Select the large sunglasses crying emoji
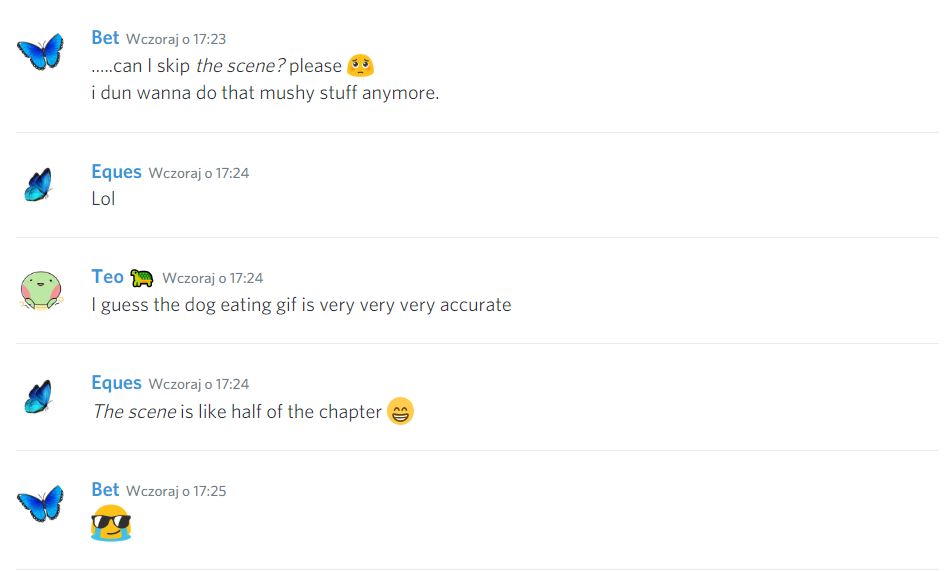 pyautogui.click(x=110, y=523)
